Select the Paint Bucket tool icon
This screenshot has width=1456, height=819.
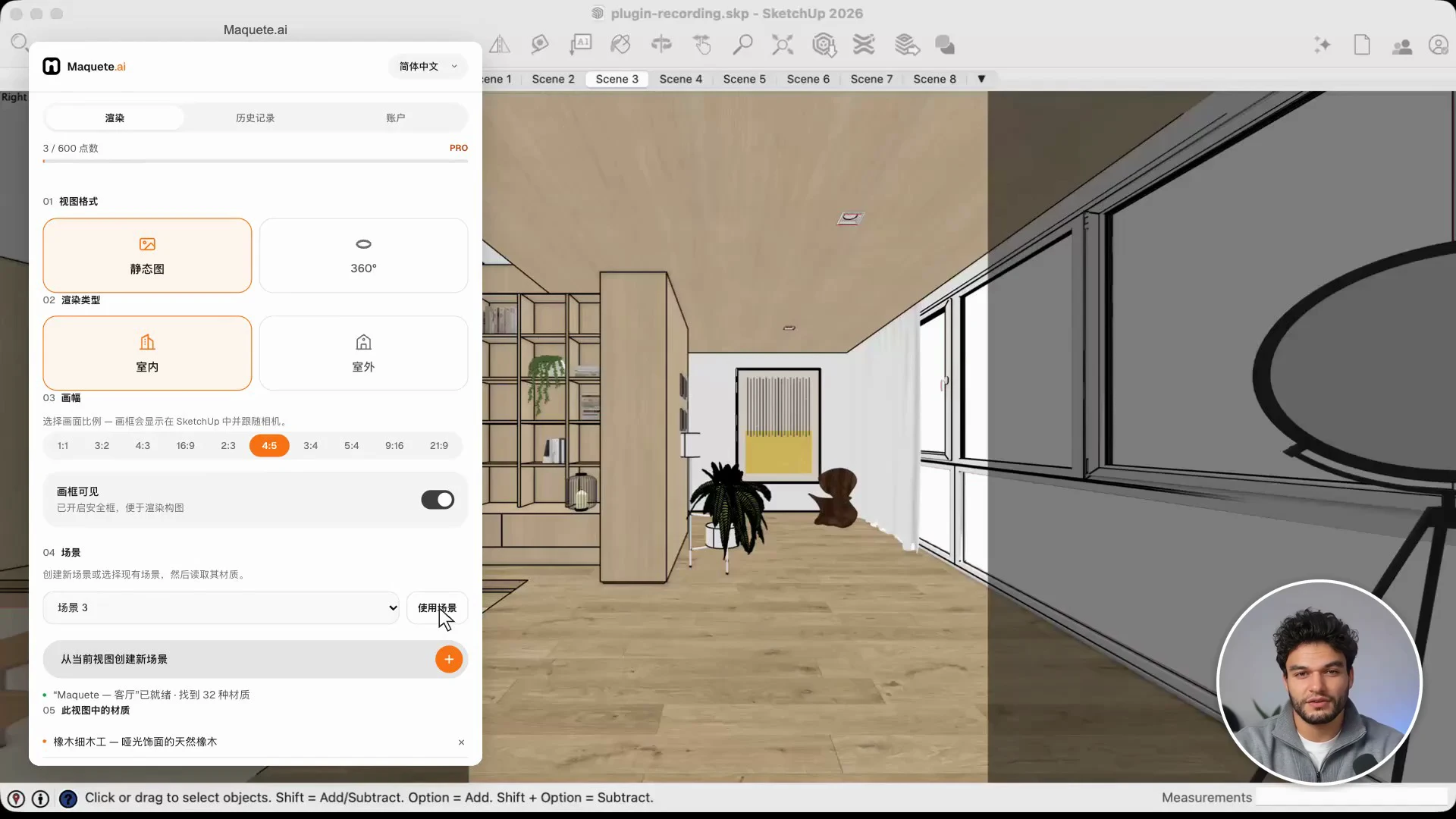pos(621,45)
